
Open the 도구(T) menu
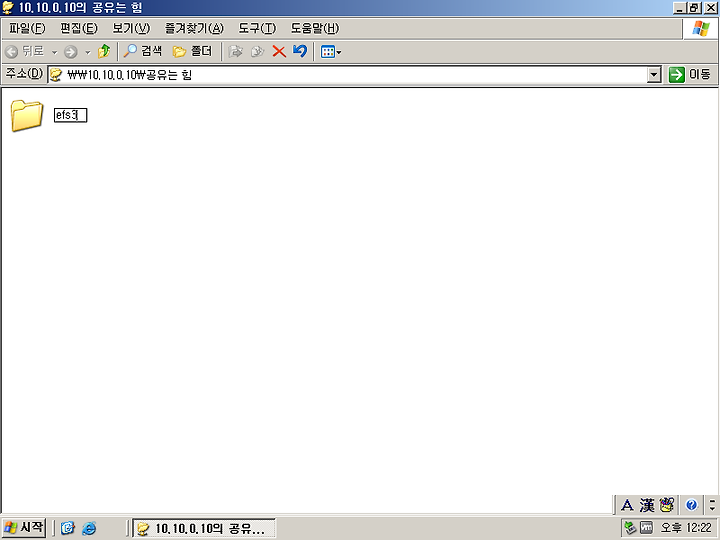click(x=257, y=28)
